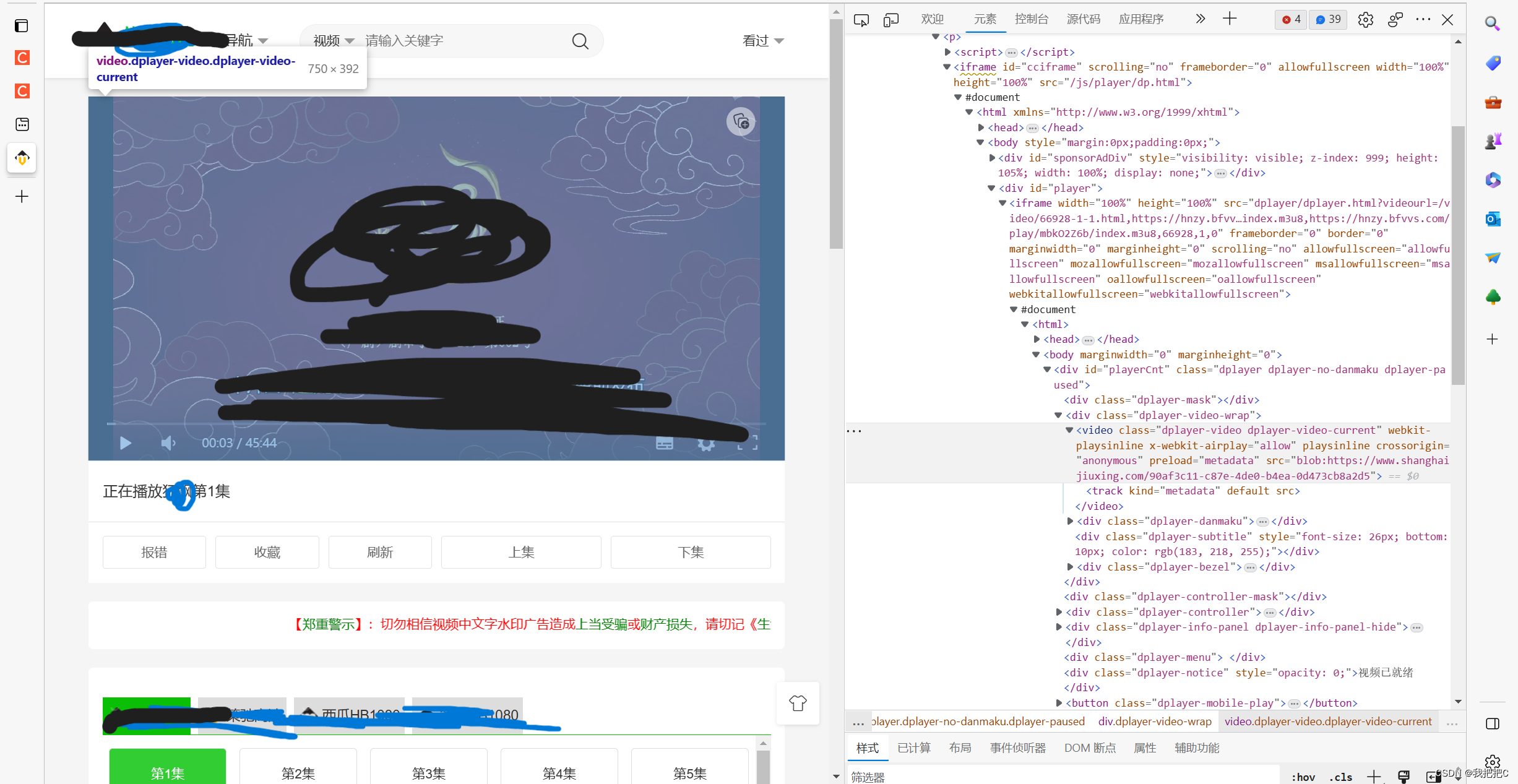Viewport: 1518px width, 784px height.
Task: Open DevTools settings gear
Action: click(x=1365, y=20)
